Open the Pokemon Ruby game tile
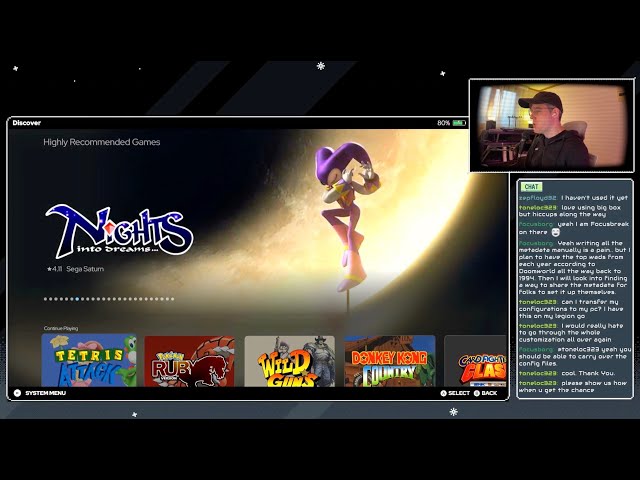This screenshot has height=480, width=640. pyautogui.click(x=189, y=361)
